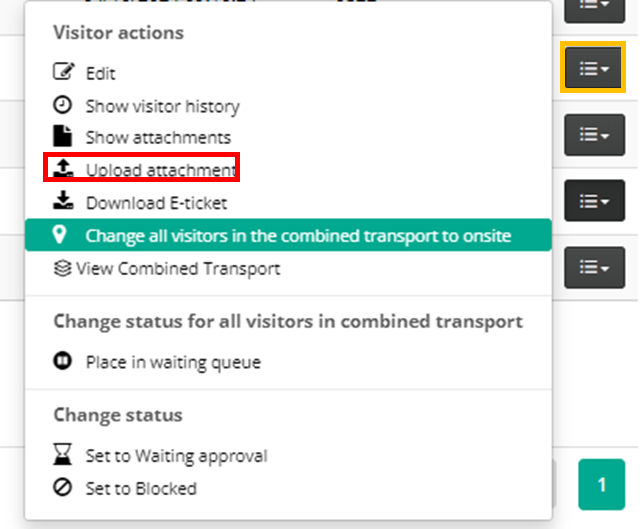The image size is (644, 529).
Task: Click the upload arrow icon
Action: pos(63,169)
